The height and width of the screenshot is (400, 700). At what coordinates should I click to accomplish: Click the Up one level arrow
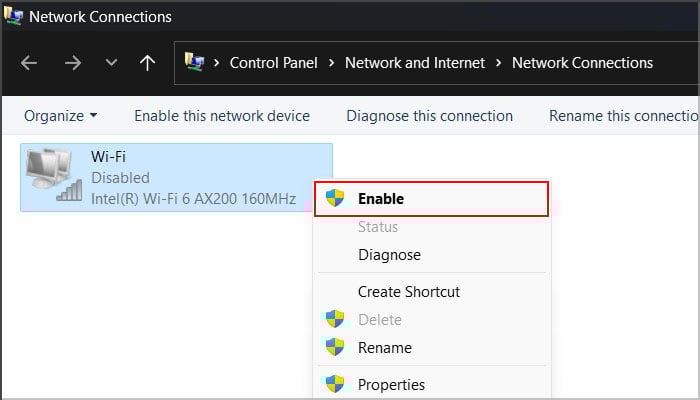[148, 63]
